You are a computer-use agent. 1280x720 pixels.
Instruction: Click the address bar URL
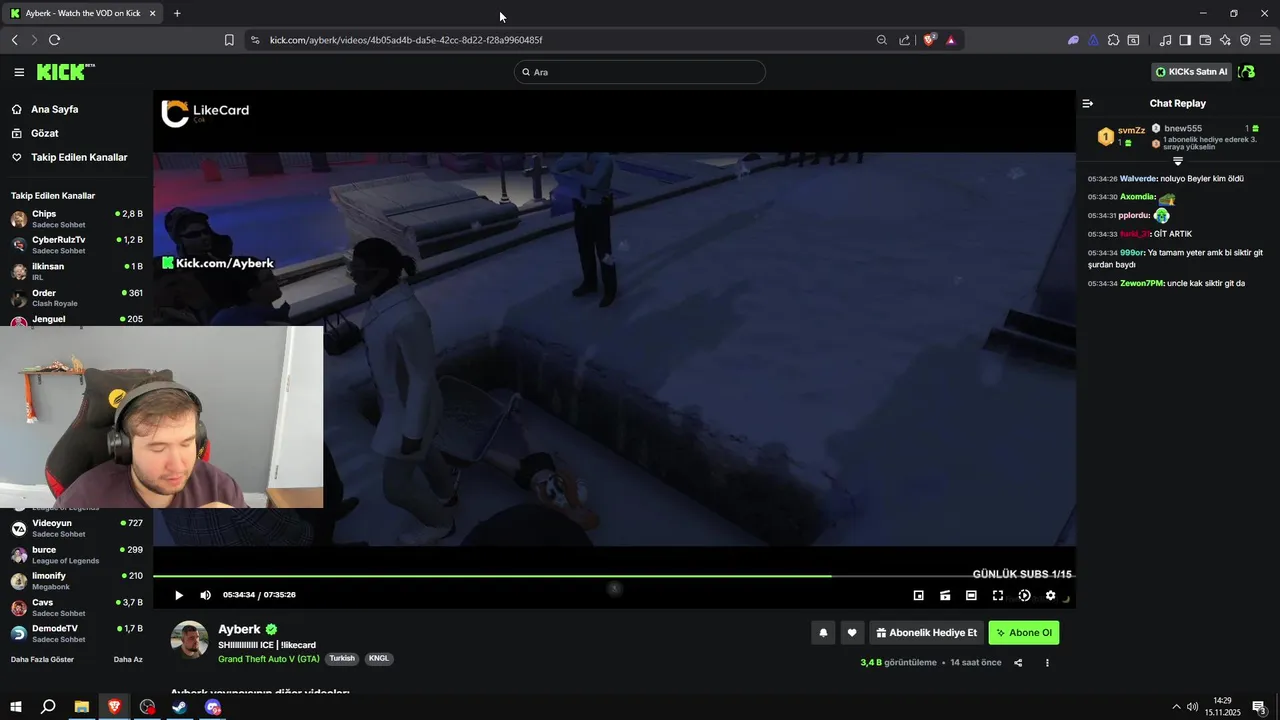coord(406,40)
